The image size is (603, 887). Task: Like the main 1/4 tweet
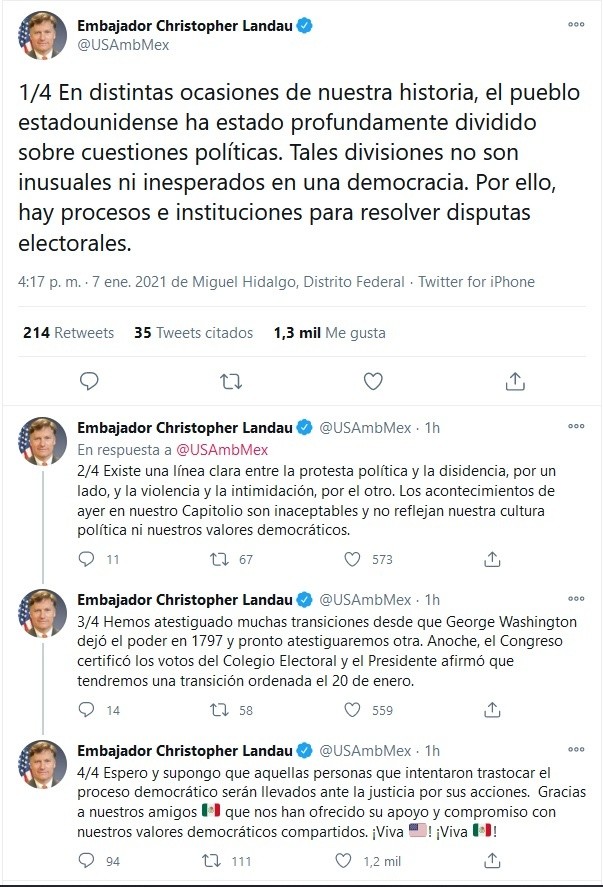tap(373, 381)
